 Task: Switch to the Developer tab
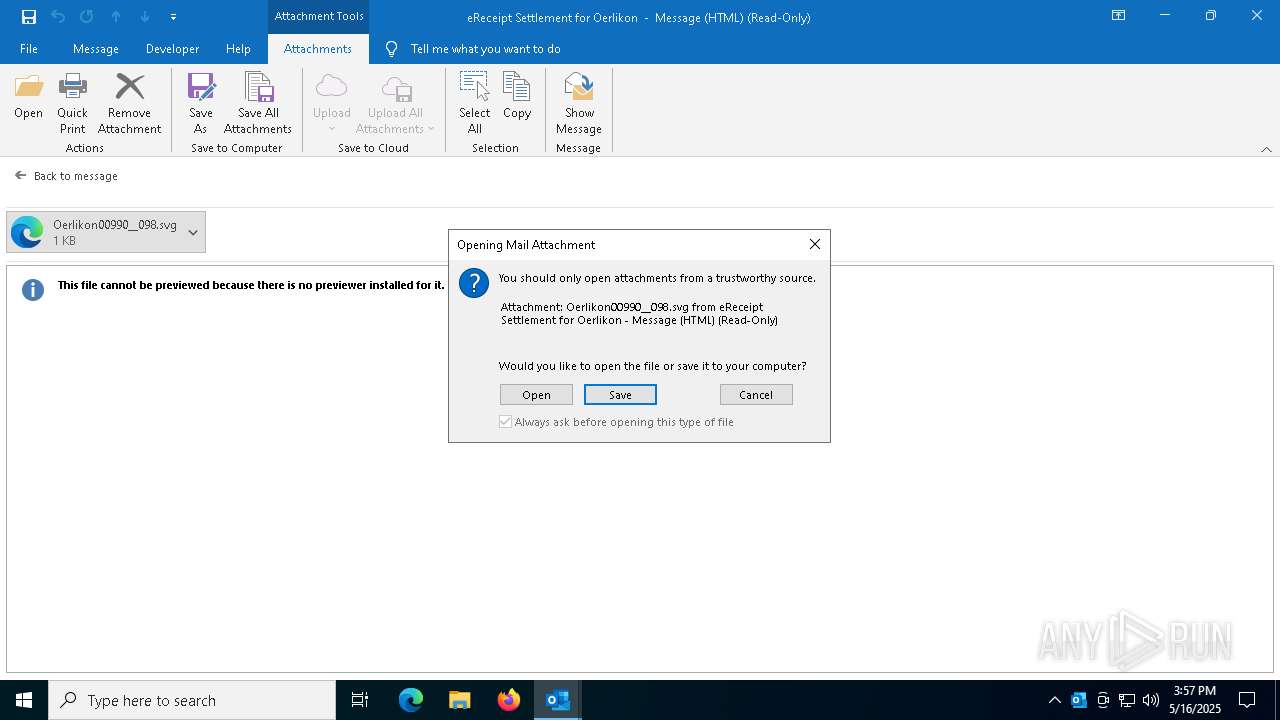click(x=172, y=48)
